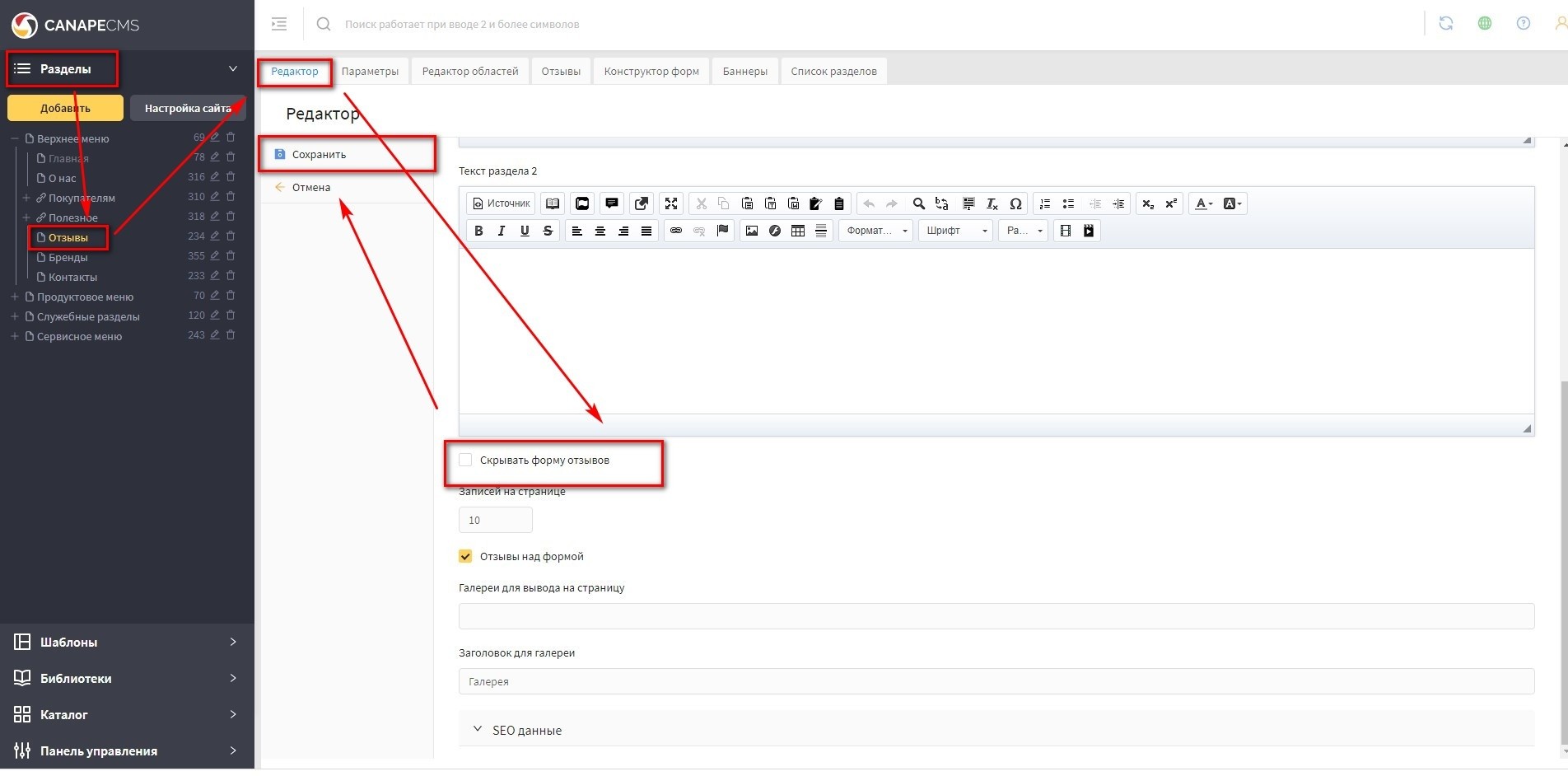Delete the Отзывы section via trash icon

[231, 236]
